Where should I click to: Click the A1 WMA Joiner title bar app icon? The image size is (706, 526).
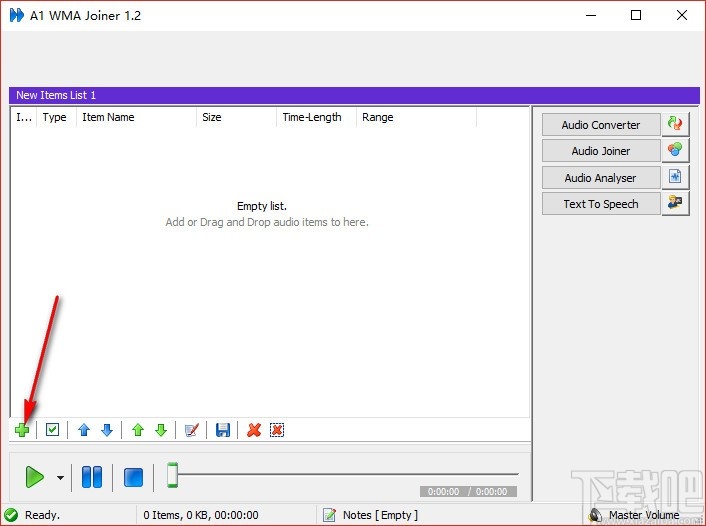pos(17,15)
